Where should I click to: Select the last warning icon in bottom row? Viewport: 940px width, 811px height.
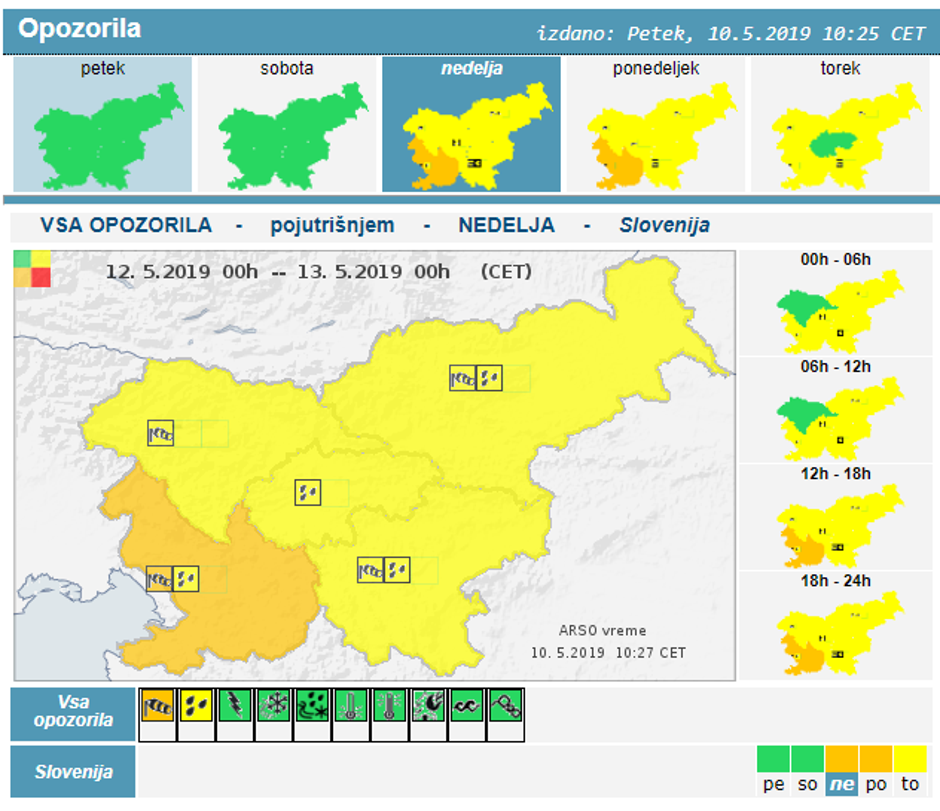click(x=506, y=704)
